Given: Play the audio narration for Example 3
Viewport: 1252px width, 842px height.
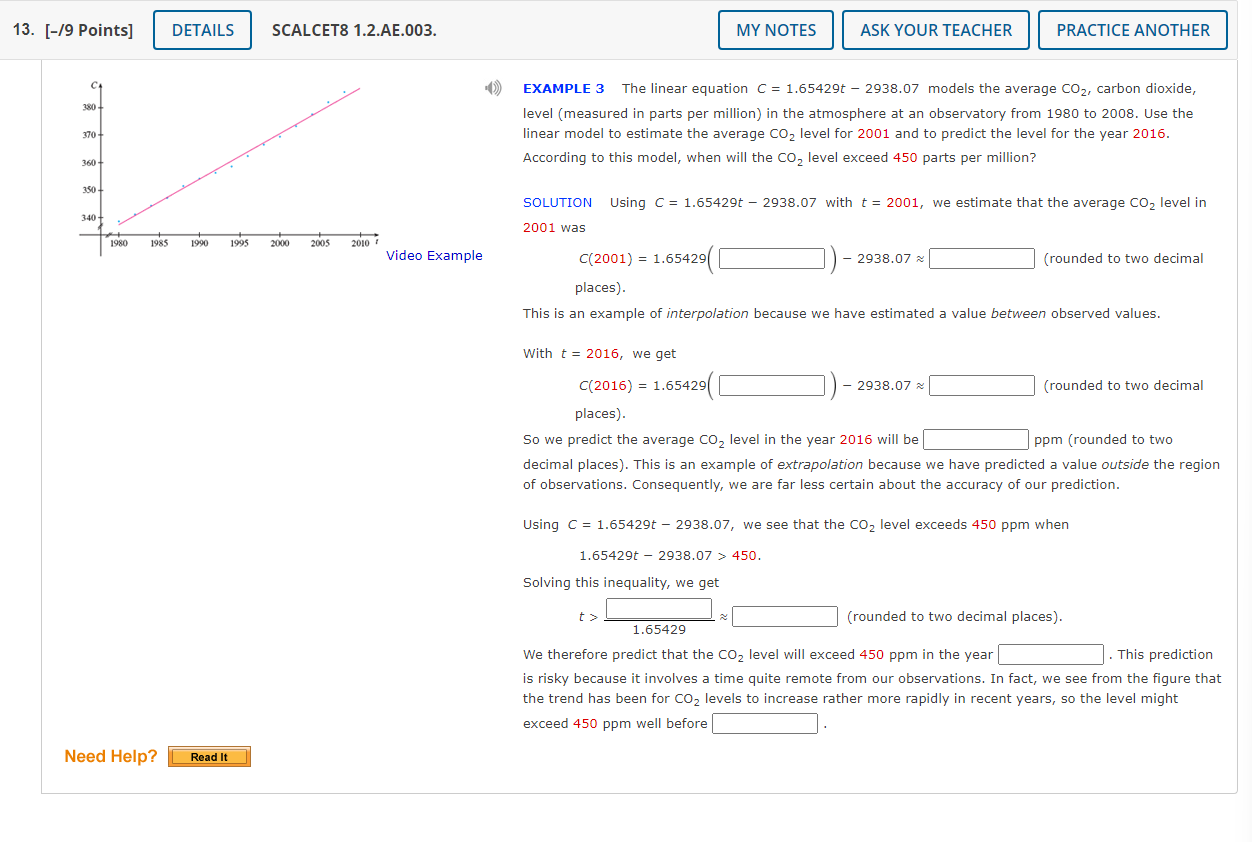Looking at the screenshot, I should (492, 88).
